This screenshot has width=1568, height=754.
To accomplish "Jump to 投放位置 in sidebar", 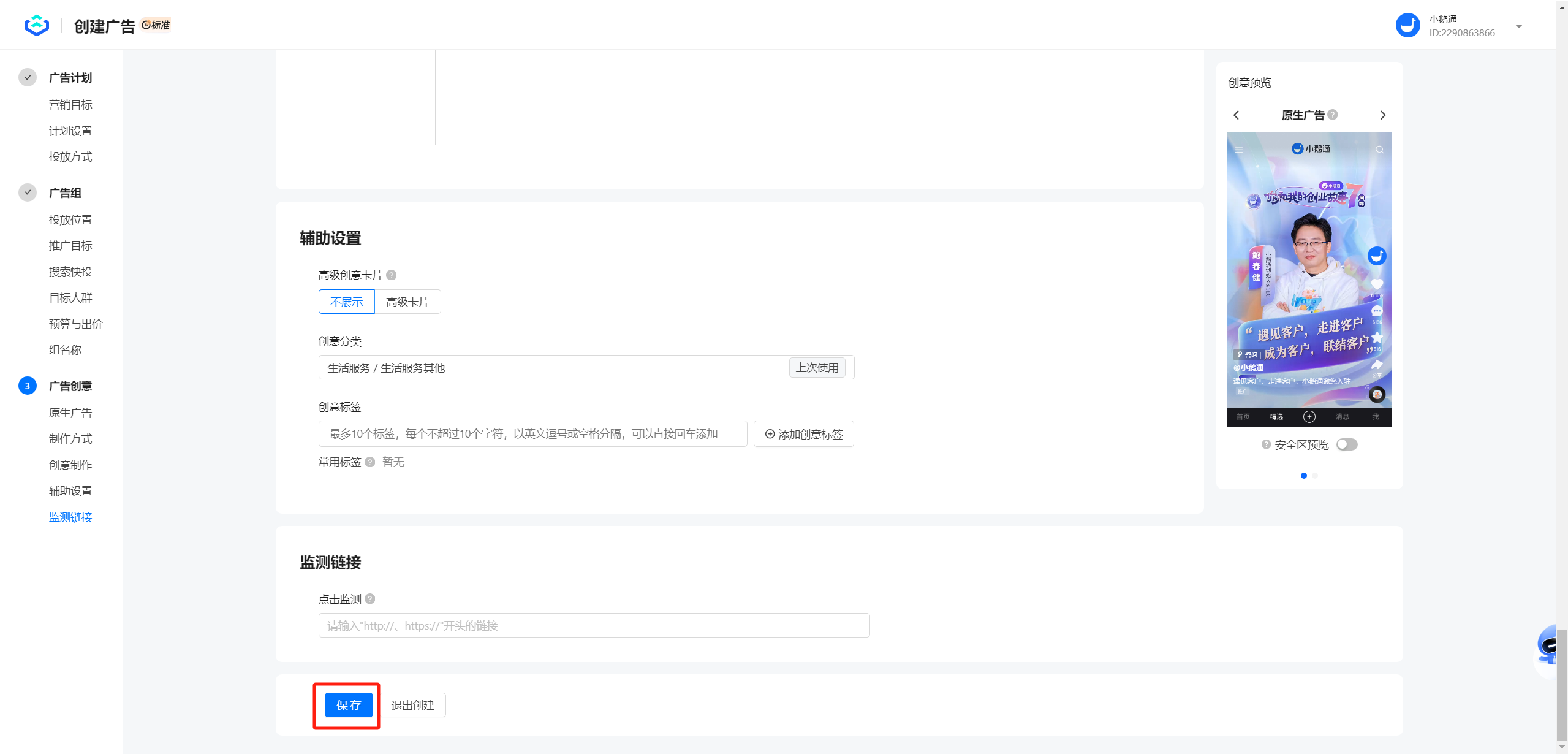I will pos(70,220).
